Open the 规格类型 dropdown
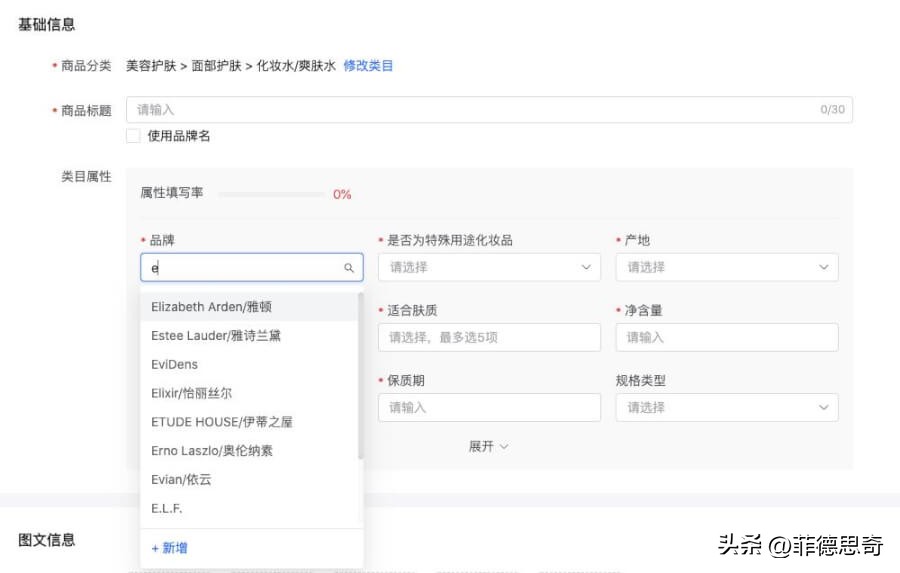This screenshot has height=573, width=900. (x=727, y=408)
